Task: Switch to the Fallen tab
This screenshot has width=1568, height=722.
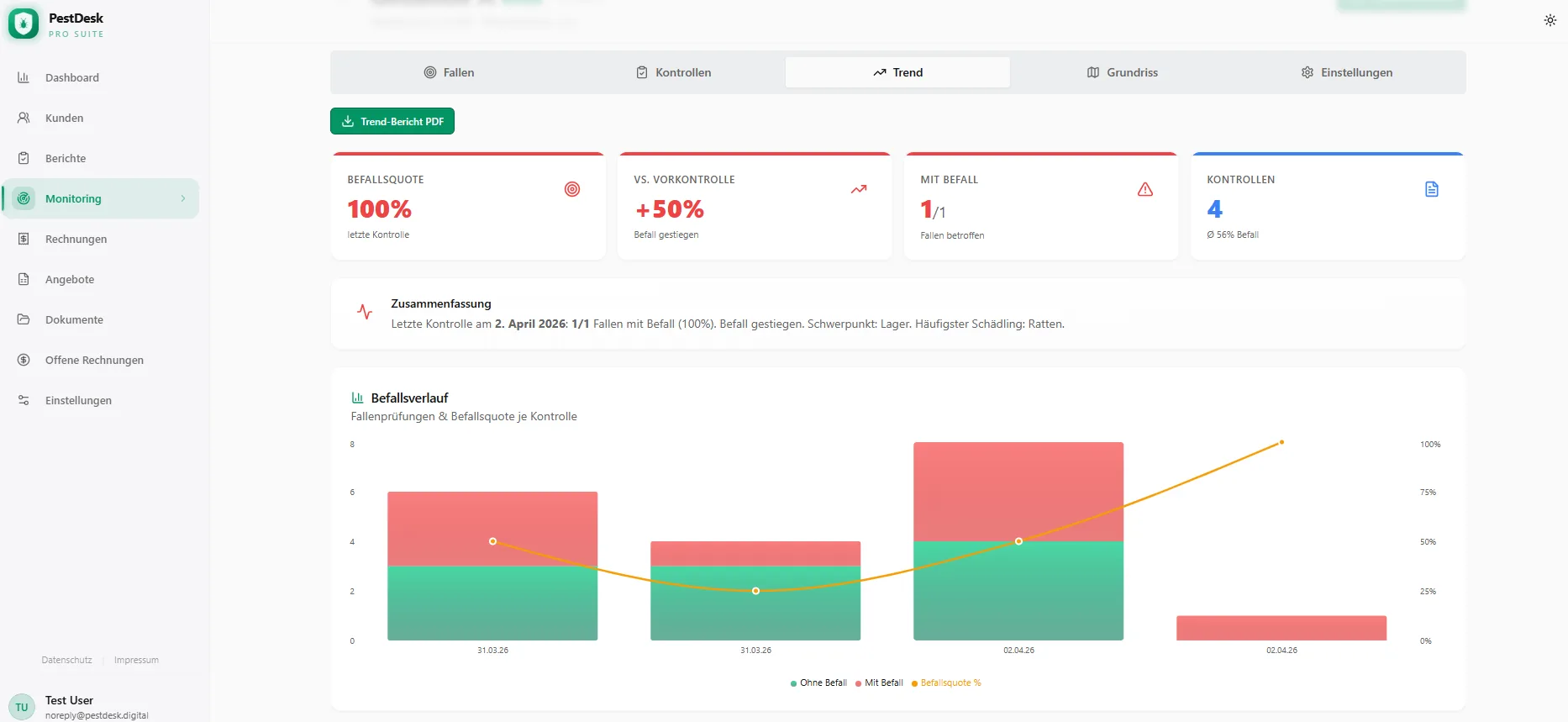Action: (449, 72)
